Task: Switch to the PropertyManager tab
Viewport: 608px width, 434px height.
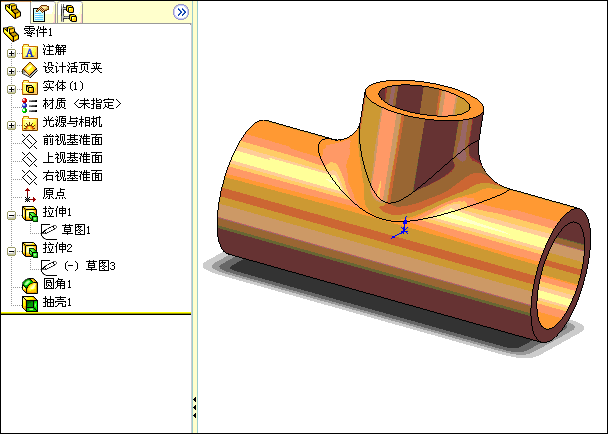Action: [42, 12]
